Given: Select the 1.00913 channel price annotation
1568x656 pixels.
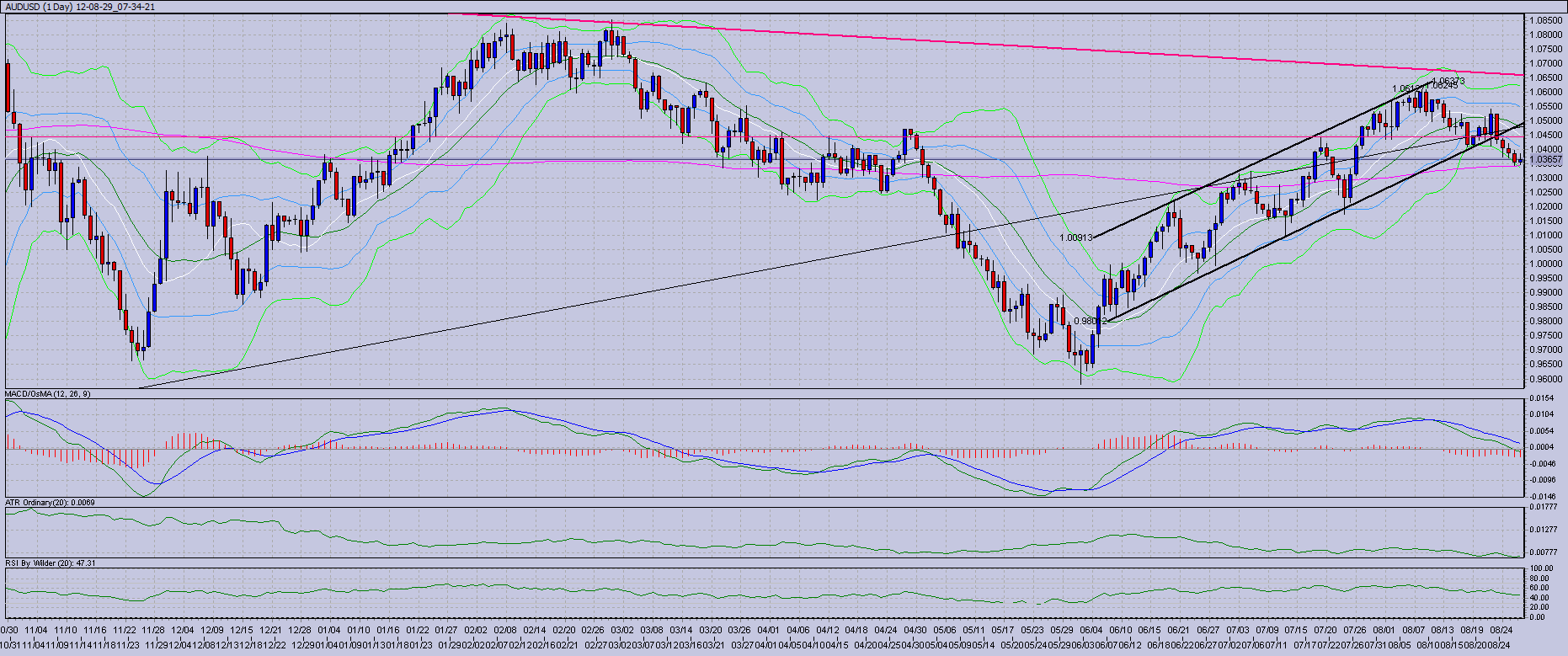Looking at the screenshot, I should [x=1075, y=238].
